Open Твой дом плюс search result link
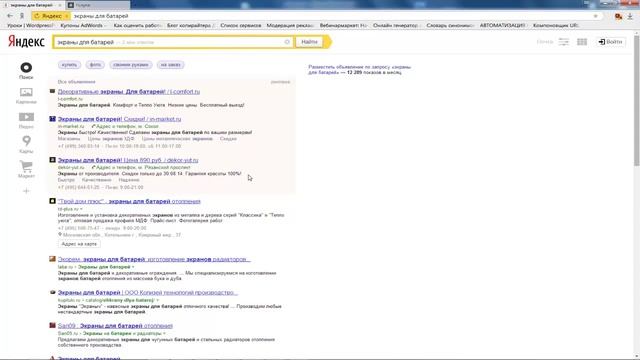Image resolution: width=640 pixels, height=360 pixels. [x=129, y=201]
